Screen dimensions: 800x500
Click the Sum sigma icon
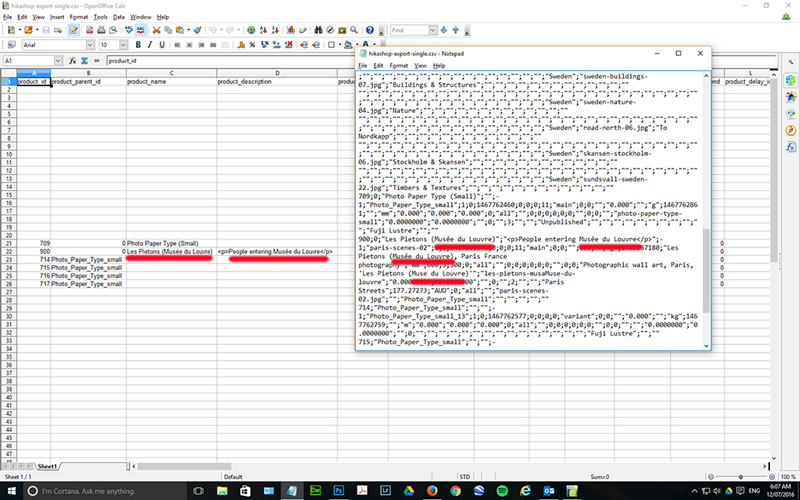click(84, 61)
